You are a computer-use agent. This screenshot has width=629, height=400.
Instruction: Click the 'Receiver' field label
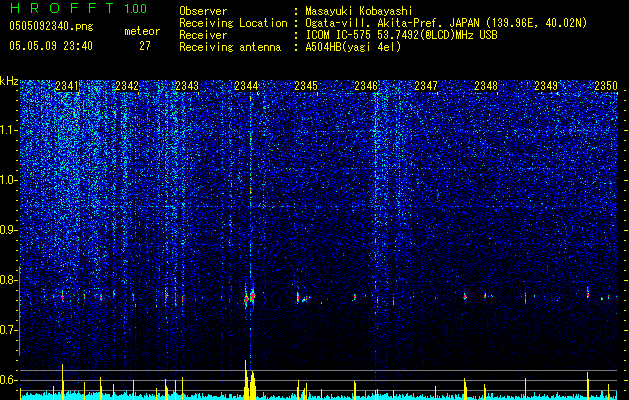[203, 35]
